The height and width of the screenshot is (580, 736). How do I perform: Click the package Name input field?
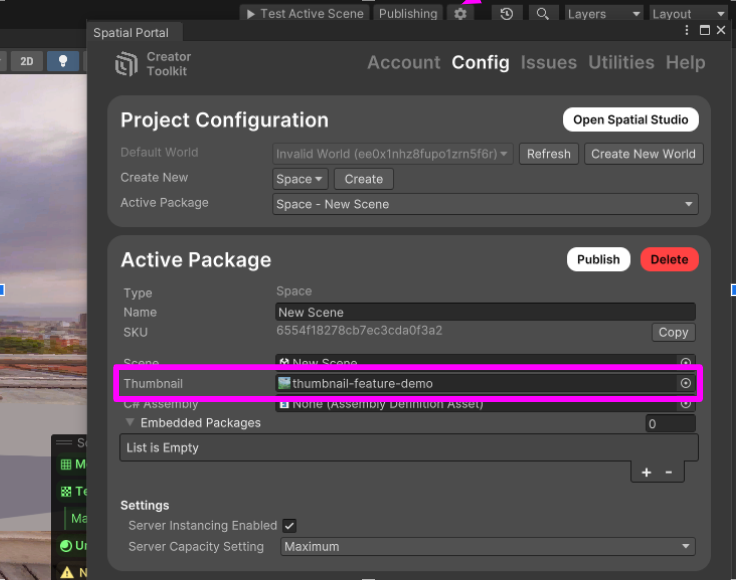pyautogui.click(x=485, y=312)
